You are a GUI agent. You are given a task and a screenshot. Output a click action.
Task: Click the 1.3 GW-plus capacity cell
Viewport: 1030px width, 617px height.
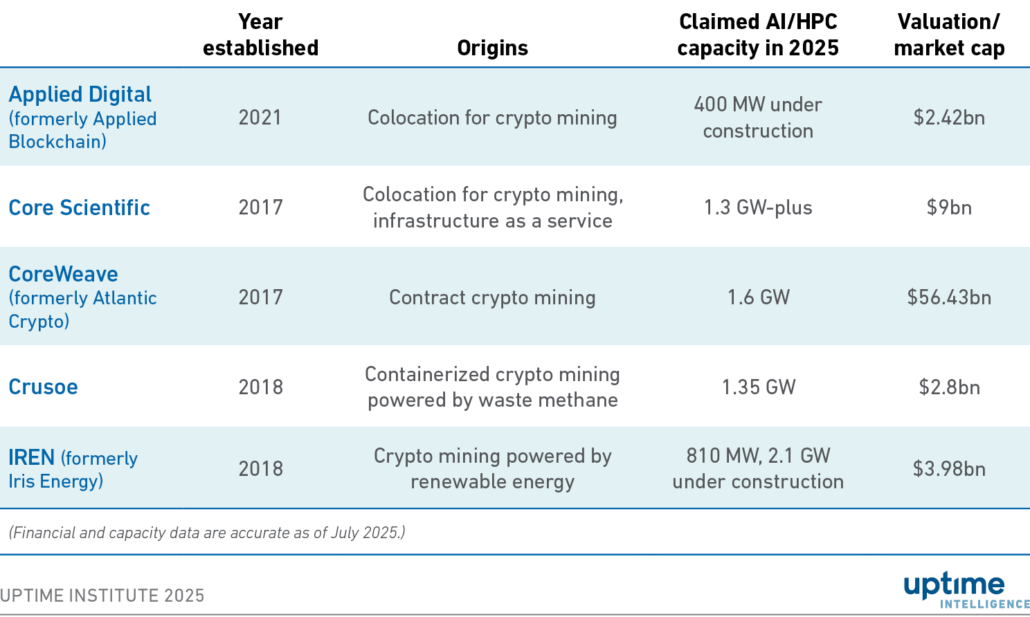(x=758, y=208)
